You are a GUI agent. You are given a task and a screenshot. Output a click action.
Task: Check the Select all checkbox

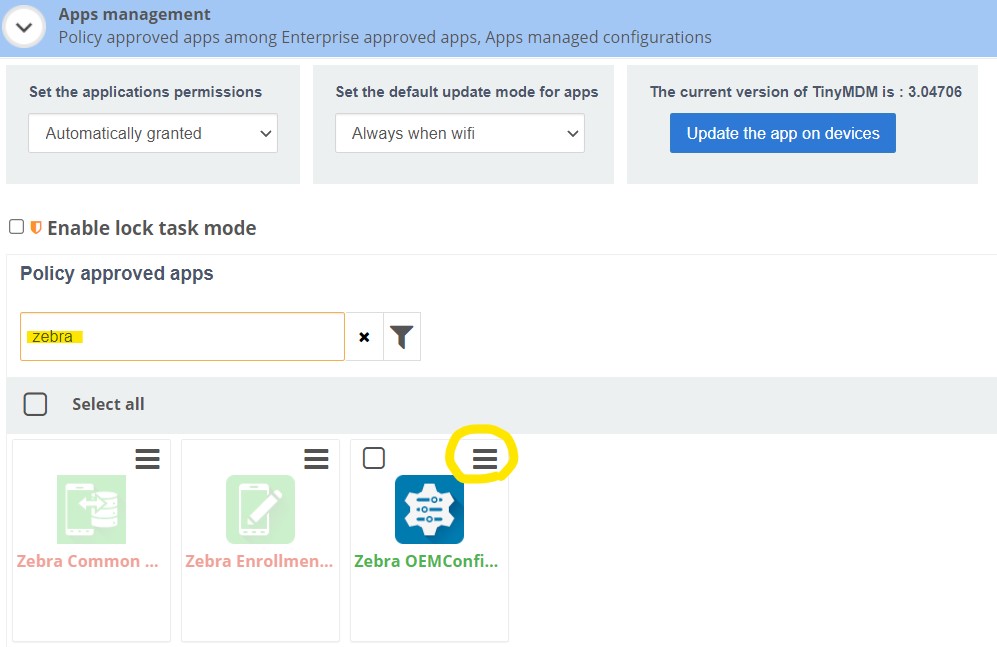(35, 404)
